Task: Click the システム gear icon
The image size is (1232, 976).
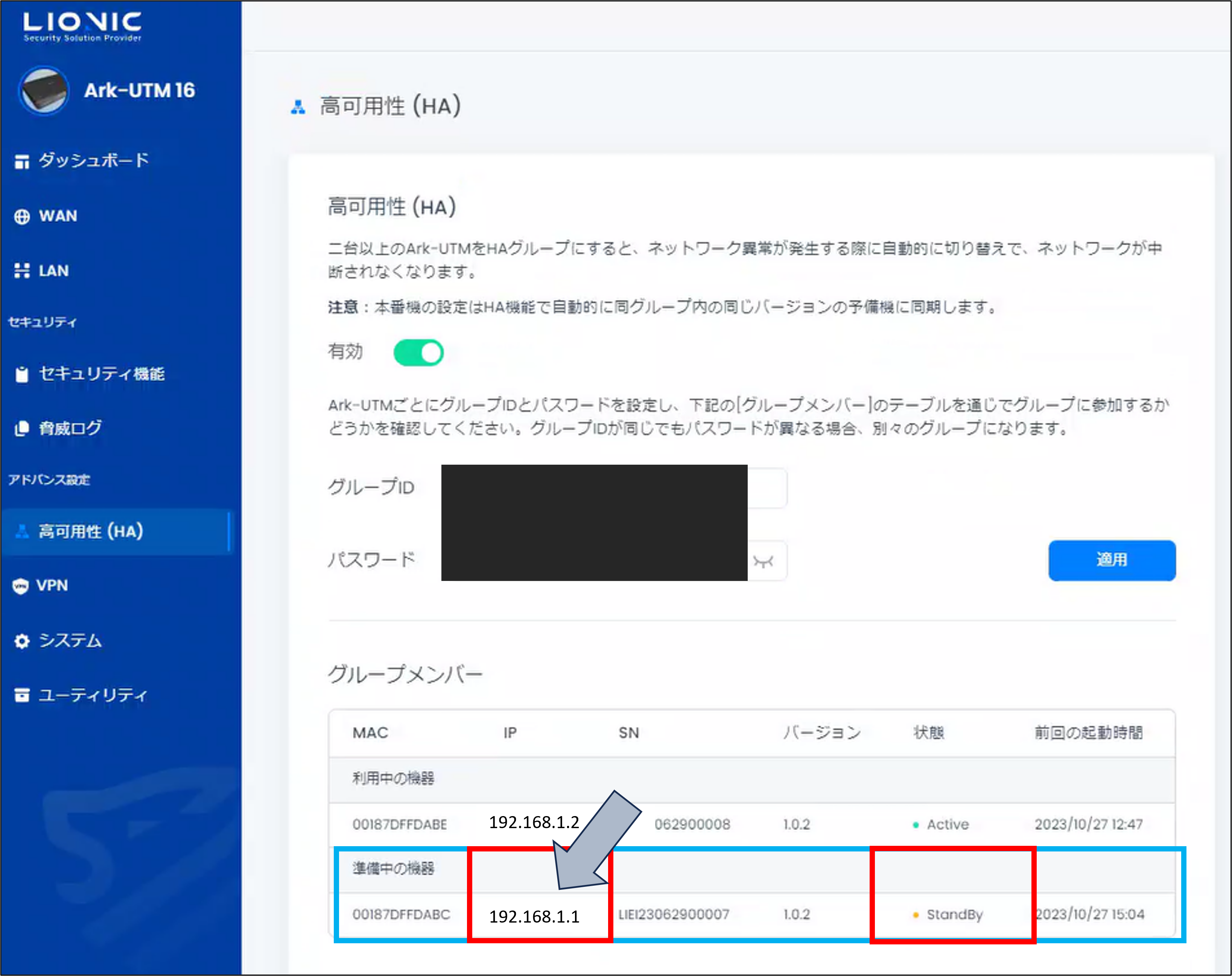Action: (x=22, y=641)
